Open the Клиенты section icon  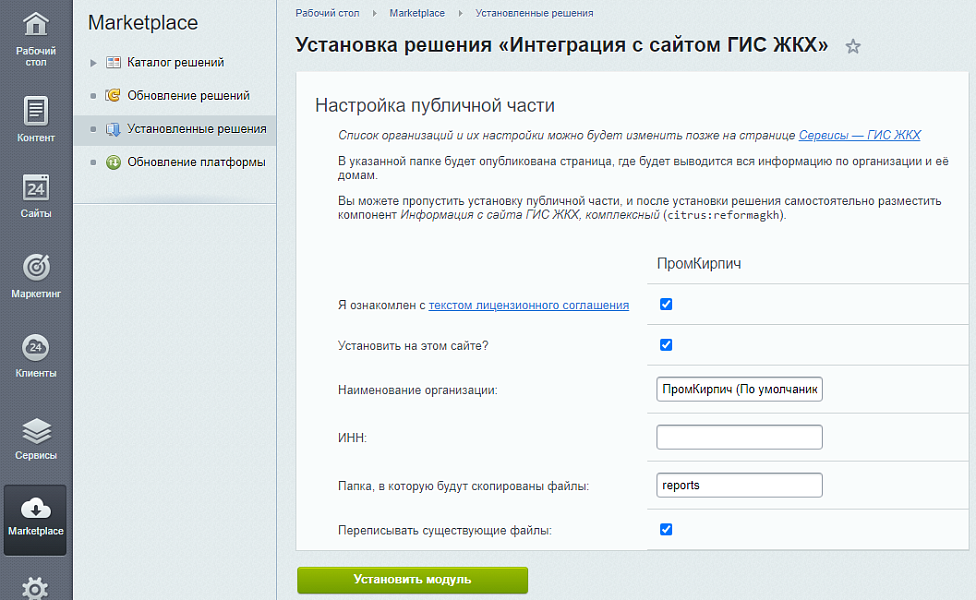click(35, 345)
